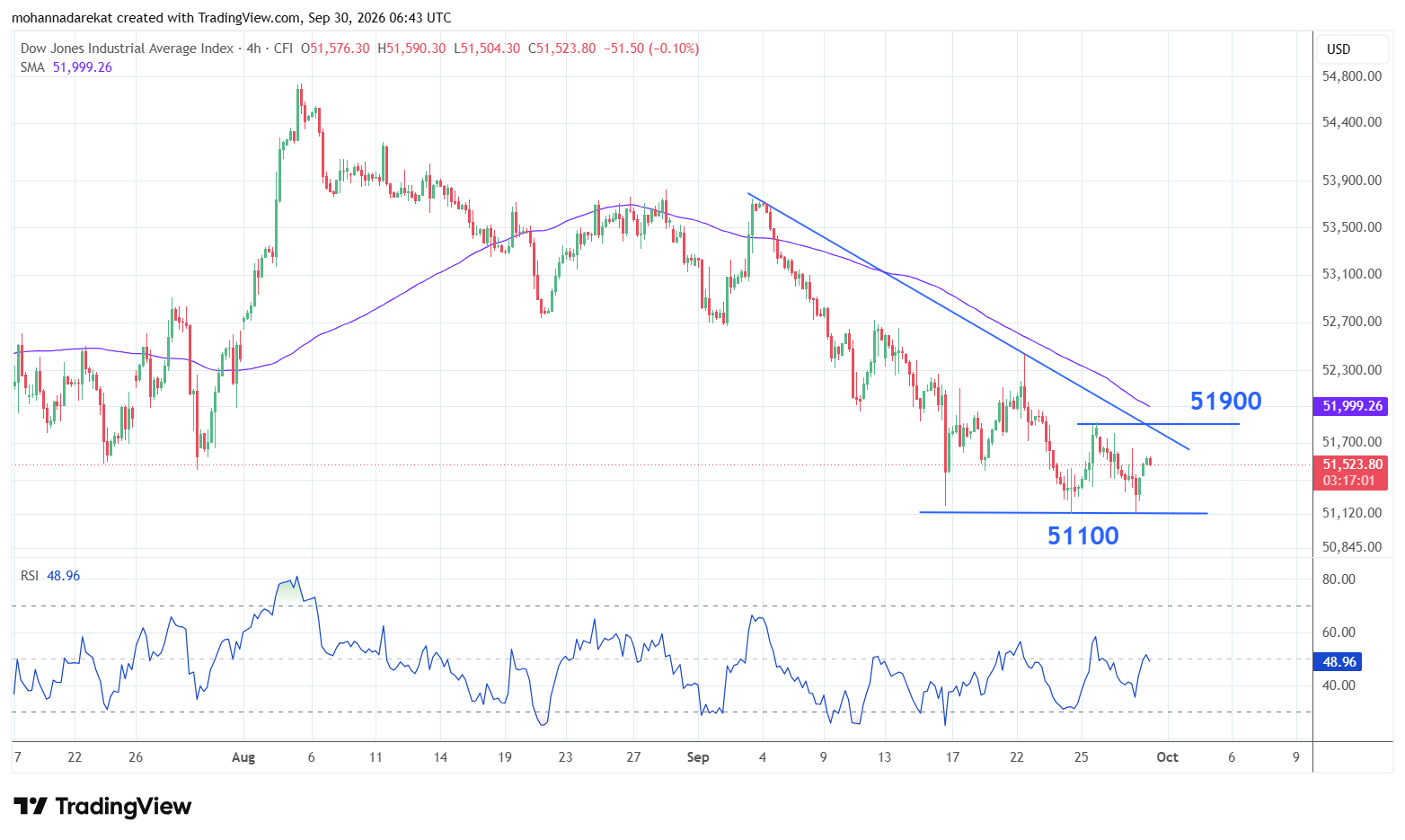This screenshot has height=840, width=1405.
Task: Click the Oct label on the time axis
Action: click(x=1167, y=757)
